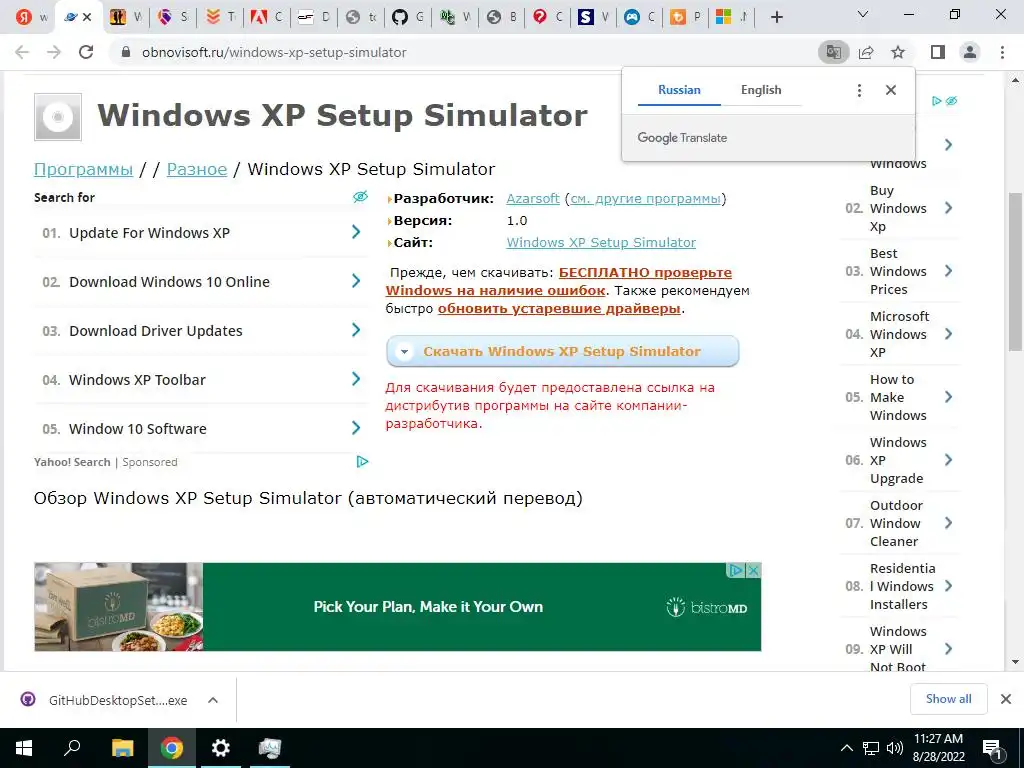Open Chrome's three-dot main menu
Image resolution: width=1024 pixels, height=768 pixels.
pos(1002,52)
